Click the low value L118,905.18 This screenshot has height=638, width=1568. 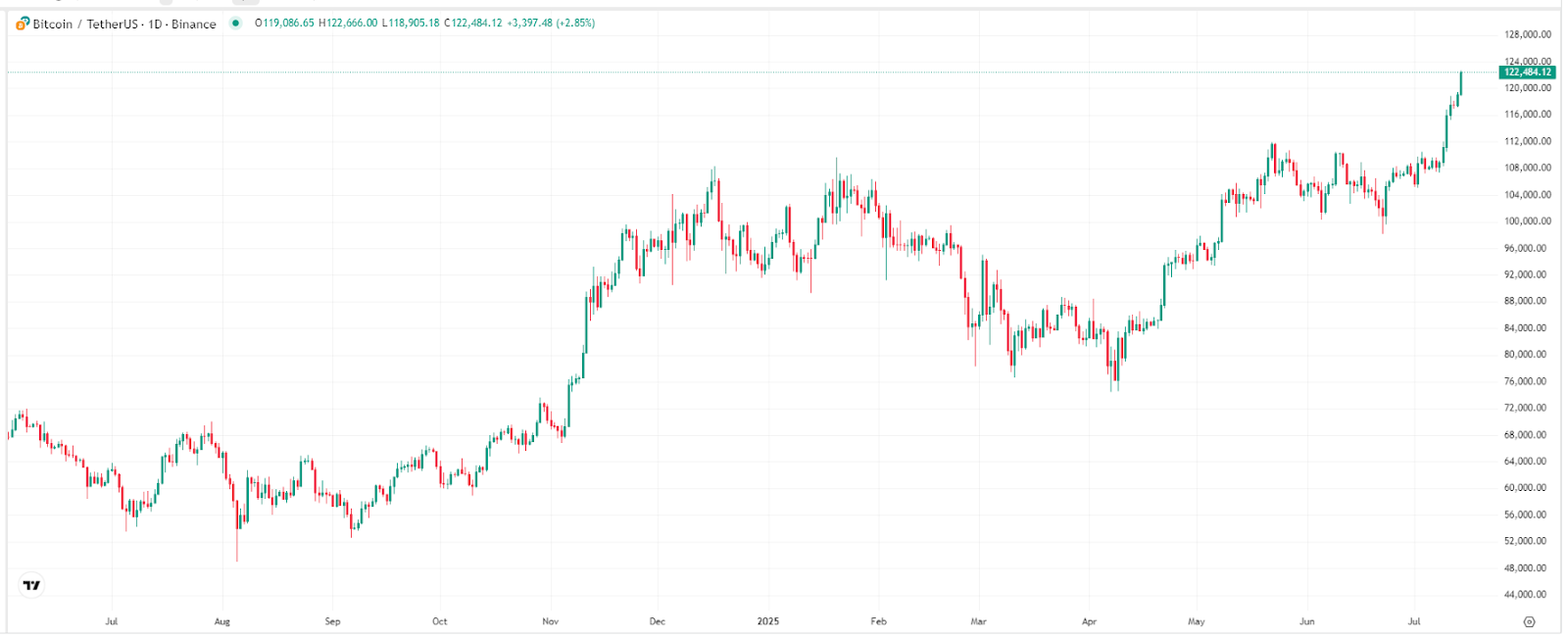[410, 24]
